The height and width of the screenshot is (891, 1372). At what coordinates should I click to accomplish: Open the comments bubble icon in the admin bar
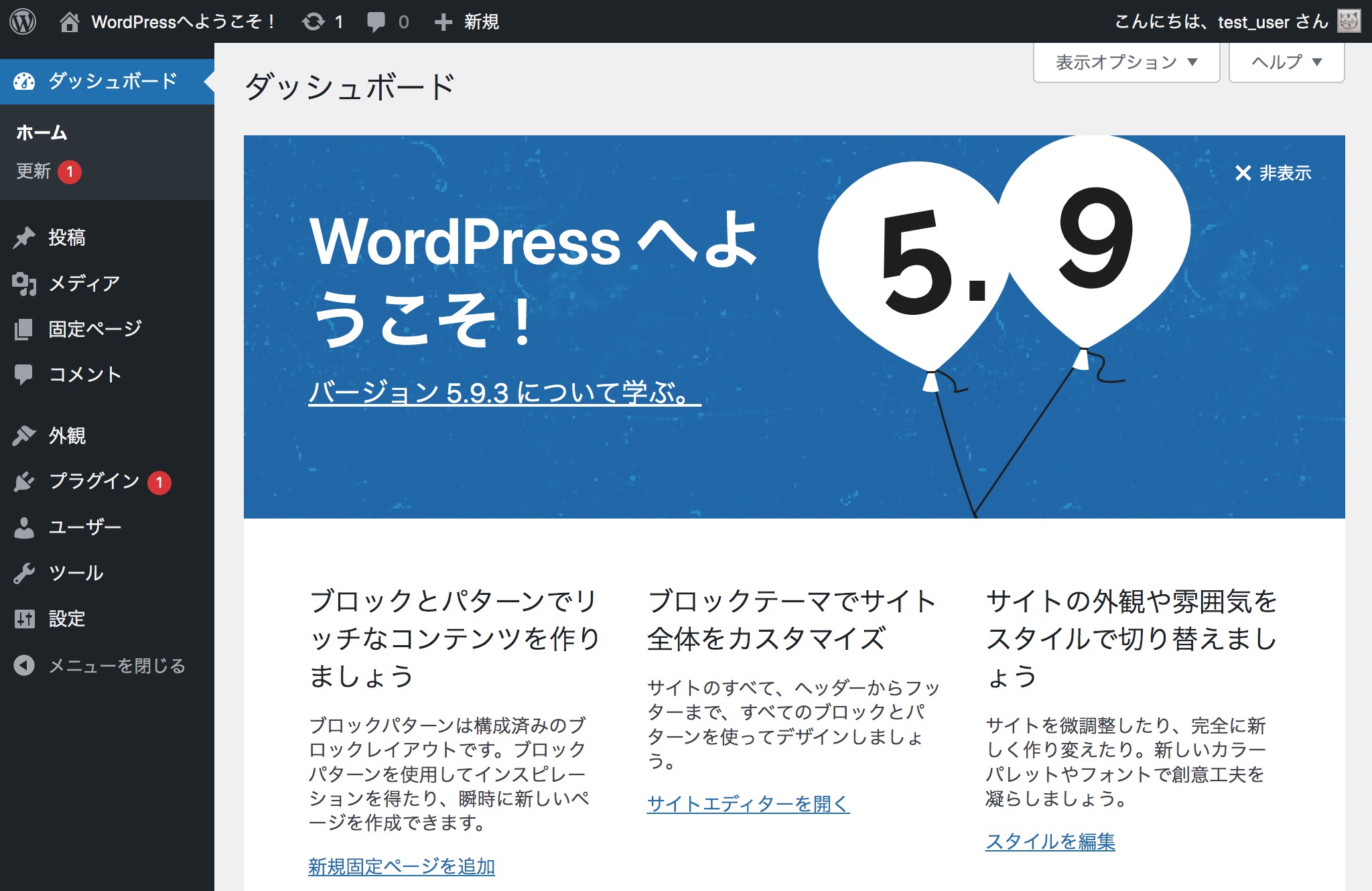[376, 21]
